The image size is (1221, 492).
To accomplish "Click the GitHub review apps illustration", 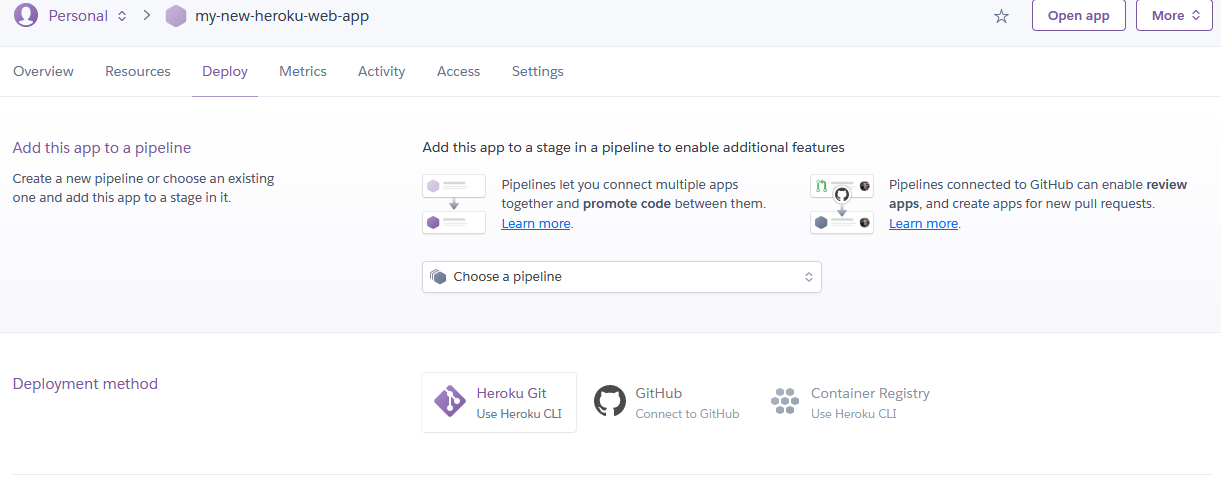I will click(x=841, y=204).
